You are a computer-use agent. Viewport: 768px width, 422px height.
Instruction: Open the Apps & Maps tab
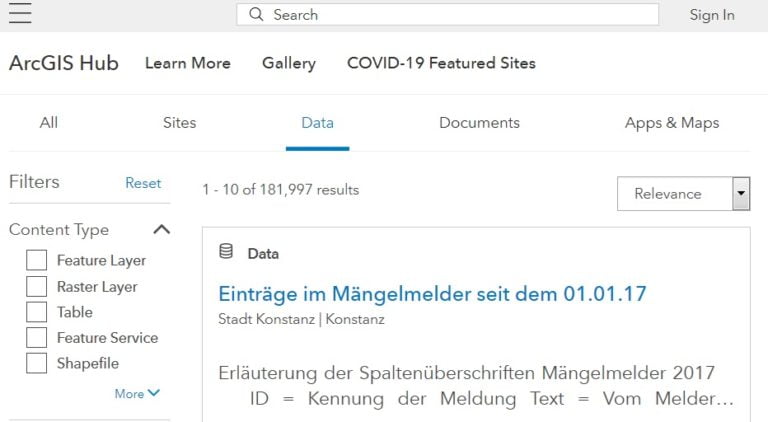coord(671,123)
